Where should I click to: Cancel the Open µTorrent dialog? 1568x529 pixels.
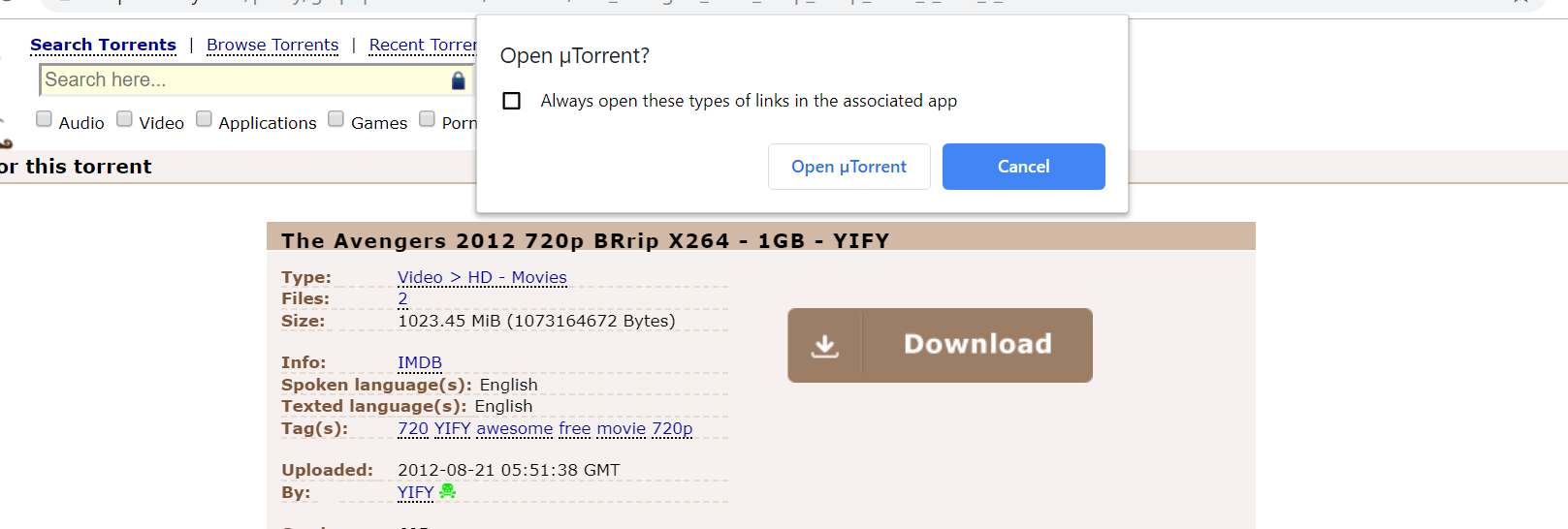coord(1023,167)
